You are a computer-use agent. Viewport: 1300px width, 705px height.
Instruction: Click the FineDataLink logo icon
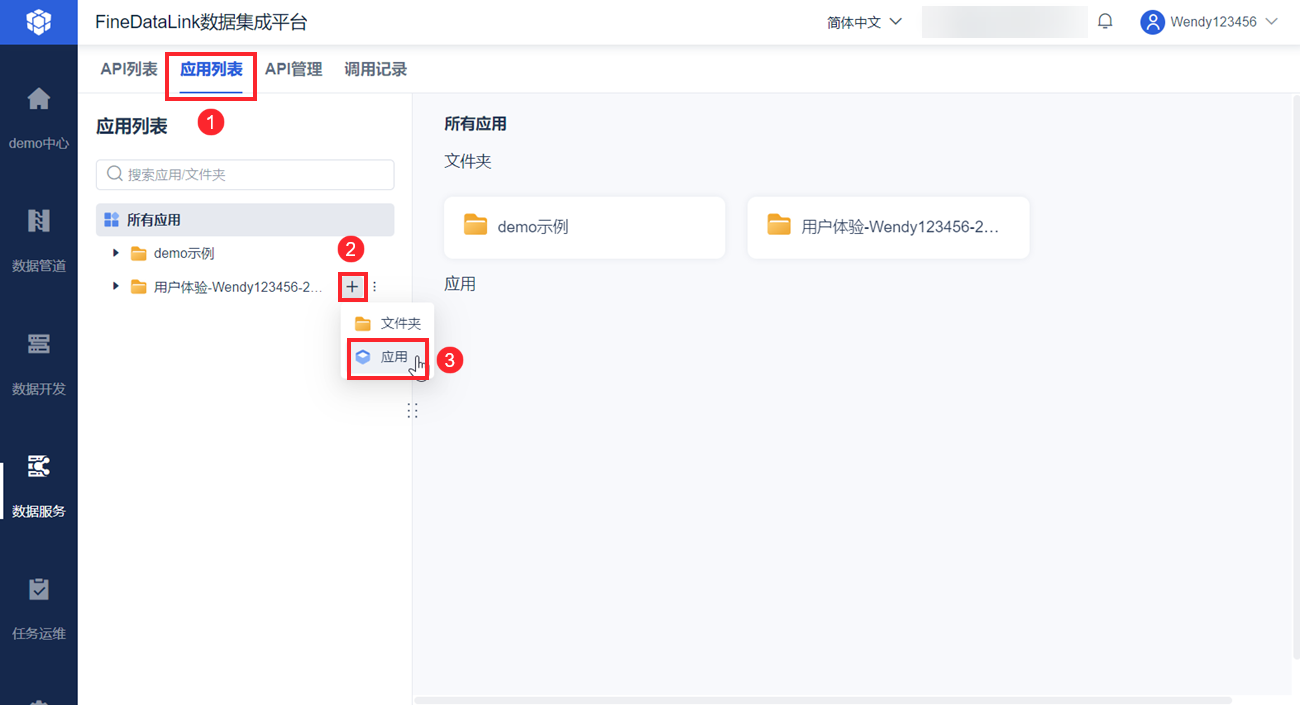coord(38,21)
